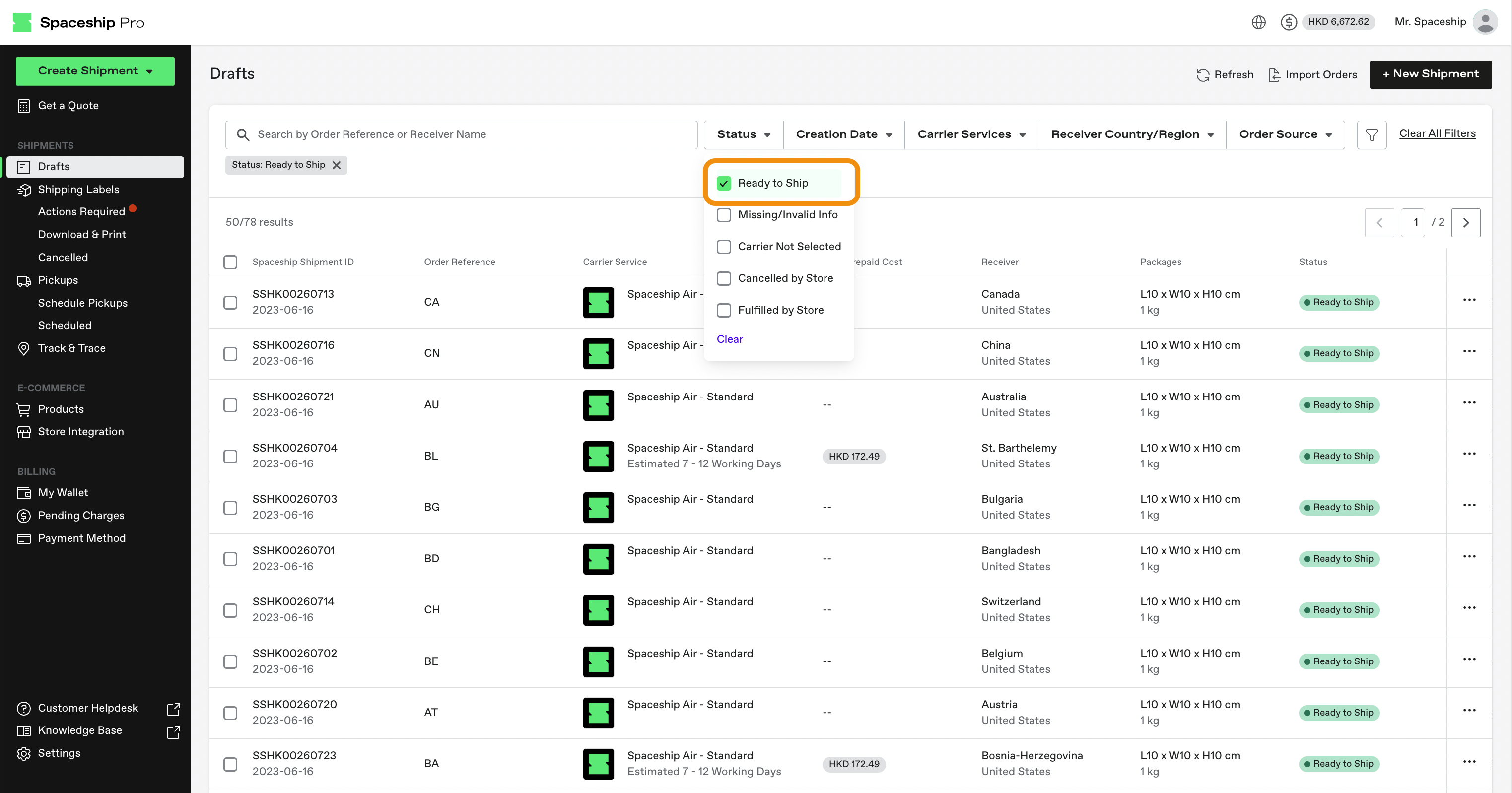Viewport: 1512px width, 793px height.
Task: Click the Import Orders icon
Action: (x=1274, y=75)
